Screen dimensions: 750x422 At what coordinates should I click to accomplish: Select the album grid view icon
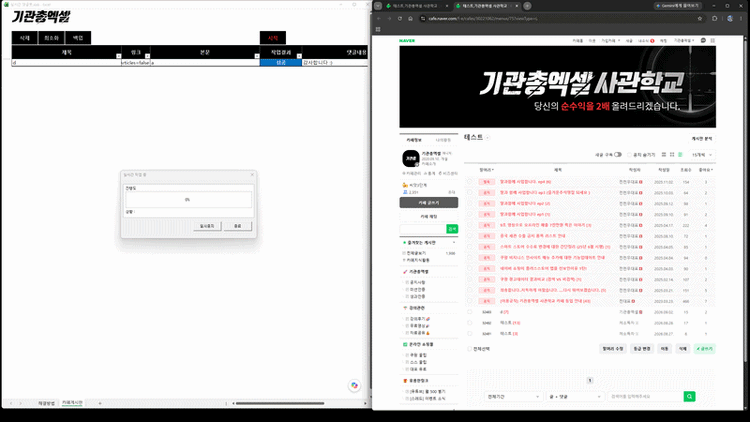[672, 155]
